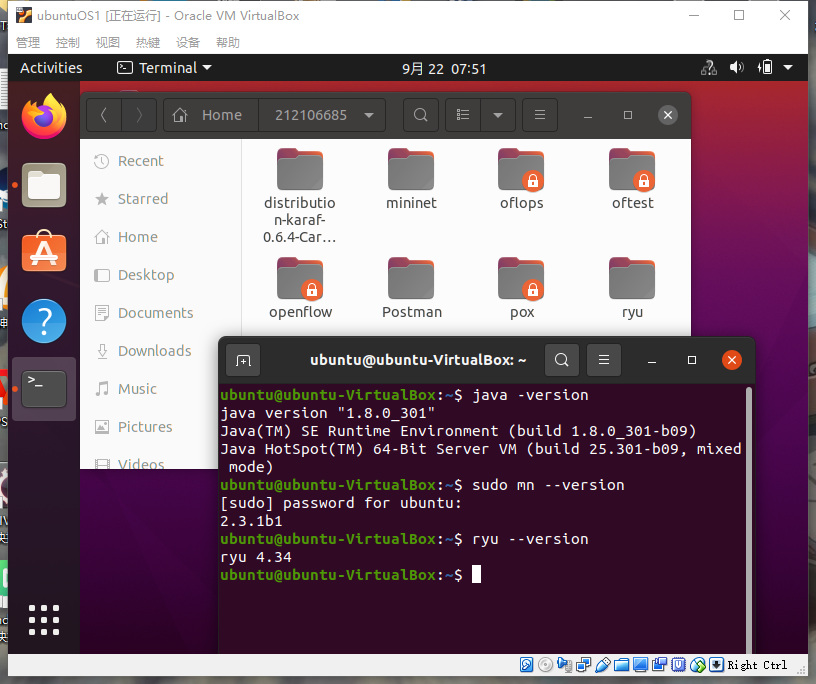816x684 pixels.
Task: Open Firefox from the Ubuntu dock
Action: tap(44, 116)
